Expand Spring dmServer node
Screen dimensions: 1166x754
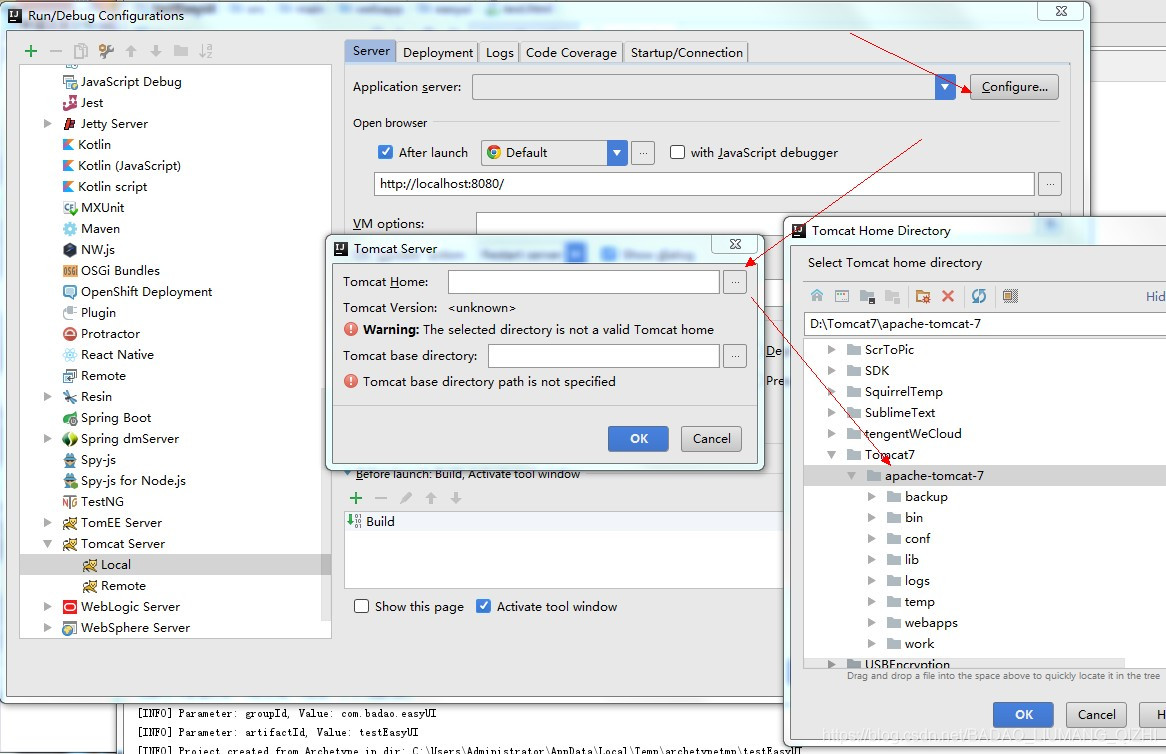[x=48, y=439]
